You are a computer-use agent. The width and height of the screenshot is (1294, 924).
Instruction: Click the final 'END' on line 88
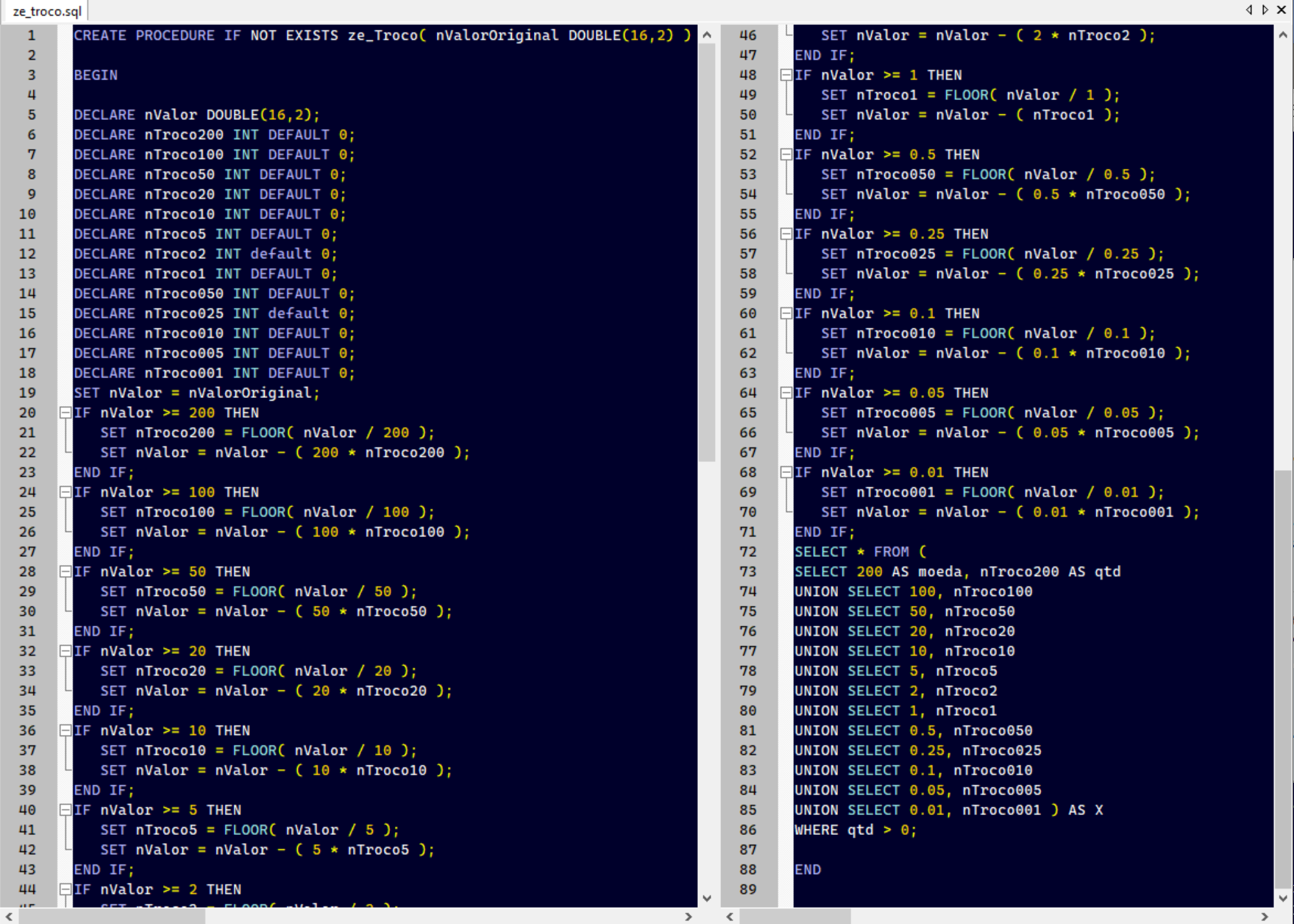click(x=808, y=870)
